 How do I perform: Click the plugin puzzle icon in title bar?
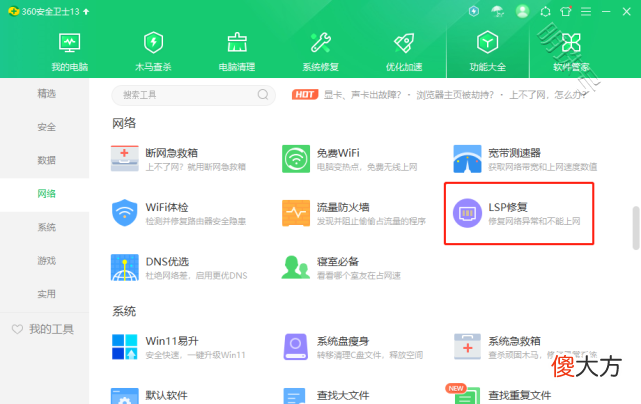pos(545,11)
